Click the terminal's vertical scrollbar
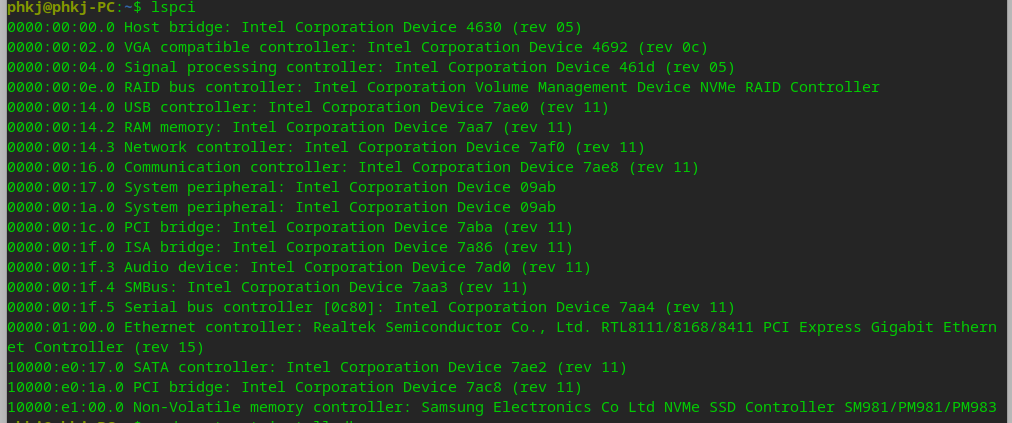Screen dimensions: 1012x423 click(x=1006, y=211)
